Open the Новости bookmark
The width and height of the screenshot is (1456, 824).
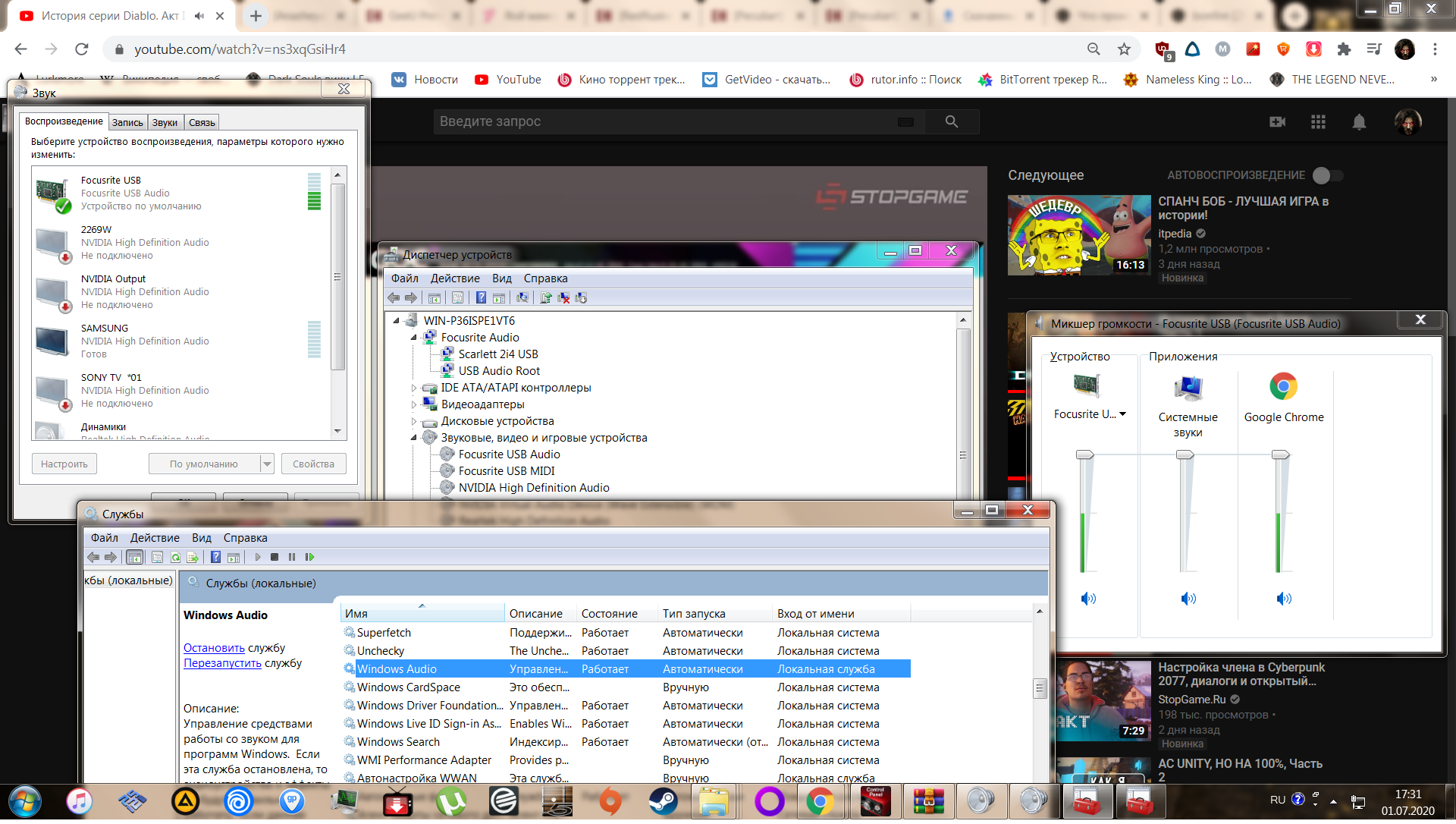425,80
